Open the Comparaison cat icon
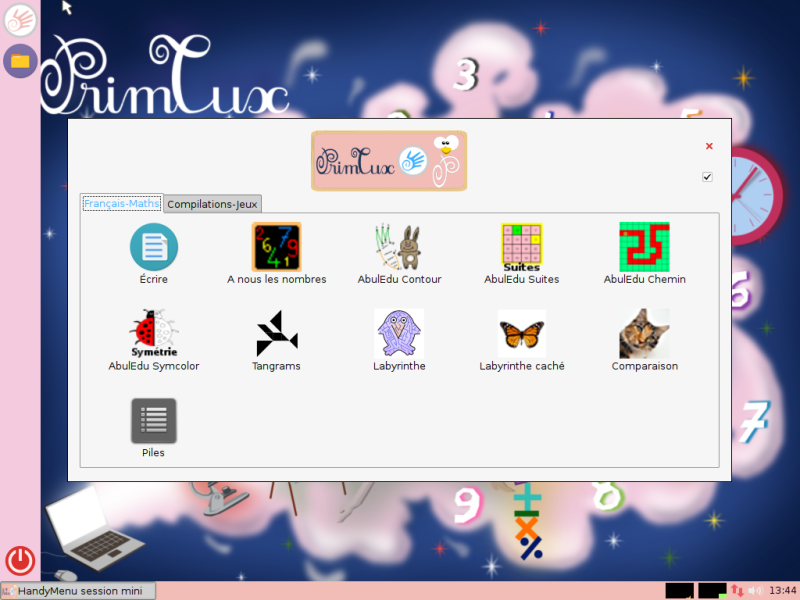Image resolution: width=800 pixels, height=600 pixels. point(644,334)
